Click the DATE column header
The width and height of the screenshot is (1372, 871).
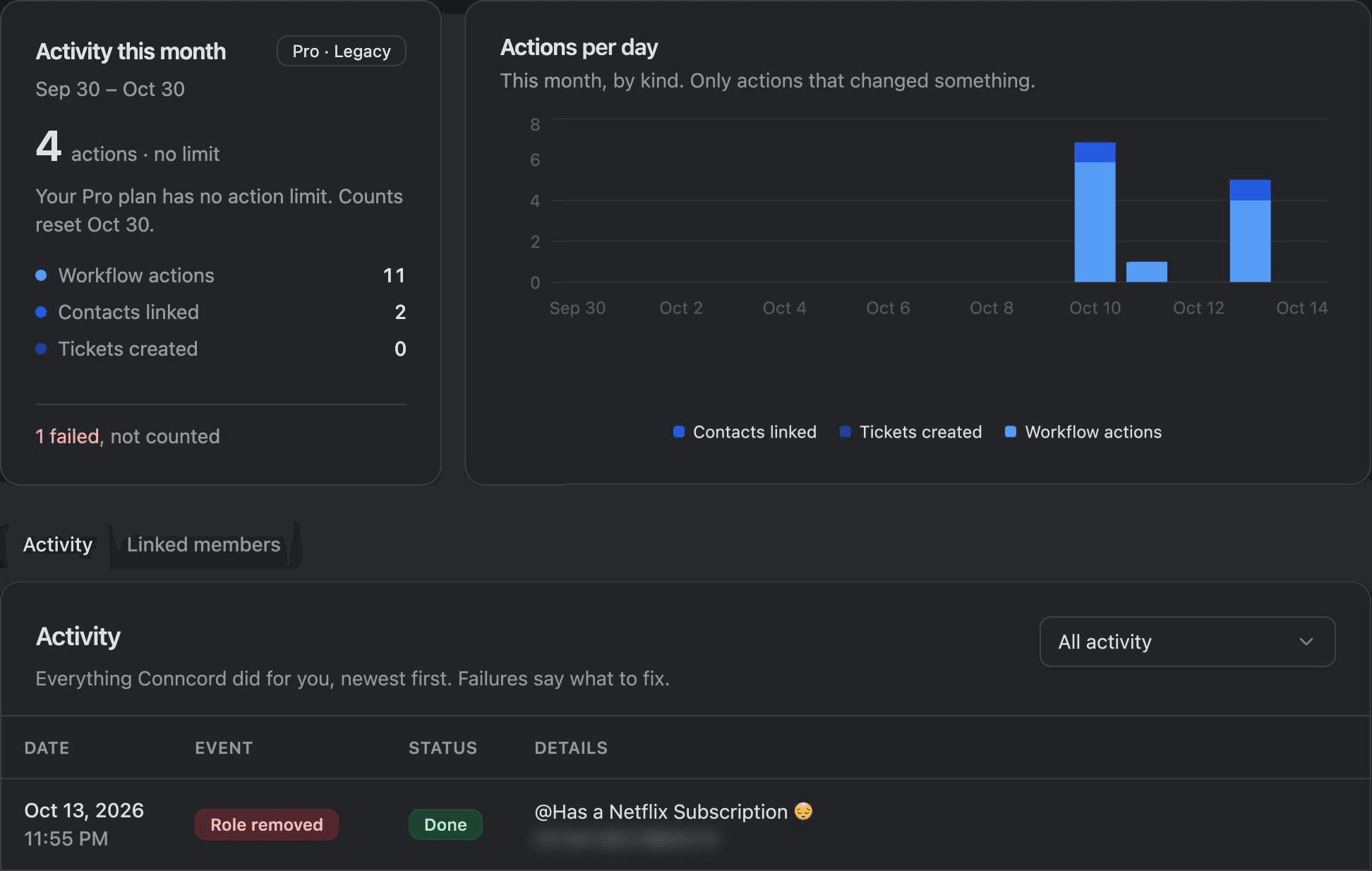click(x=47, y=748)
